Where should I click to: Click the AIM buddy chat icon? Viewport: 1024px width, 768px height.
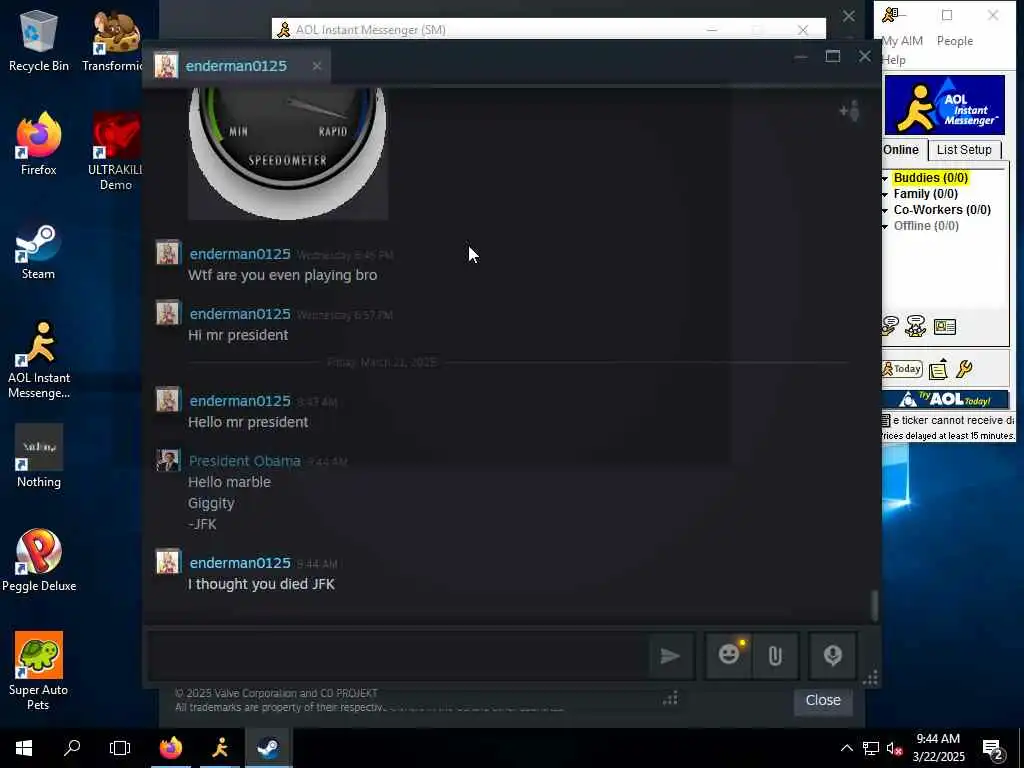(916, 325)
